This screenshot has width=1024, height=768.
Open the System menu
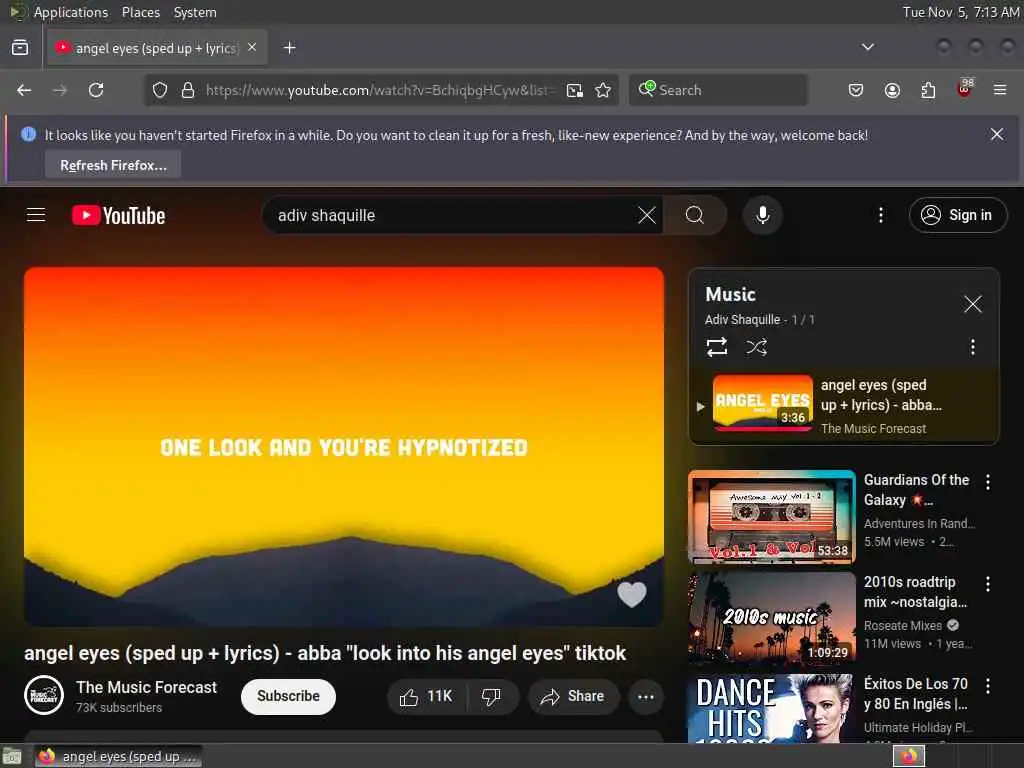195,12
